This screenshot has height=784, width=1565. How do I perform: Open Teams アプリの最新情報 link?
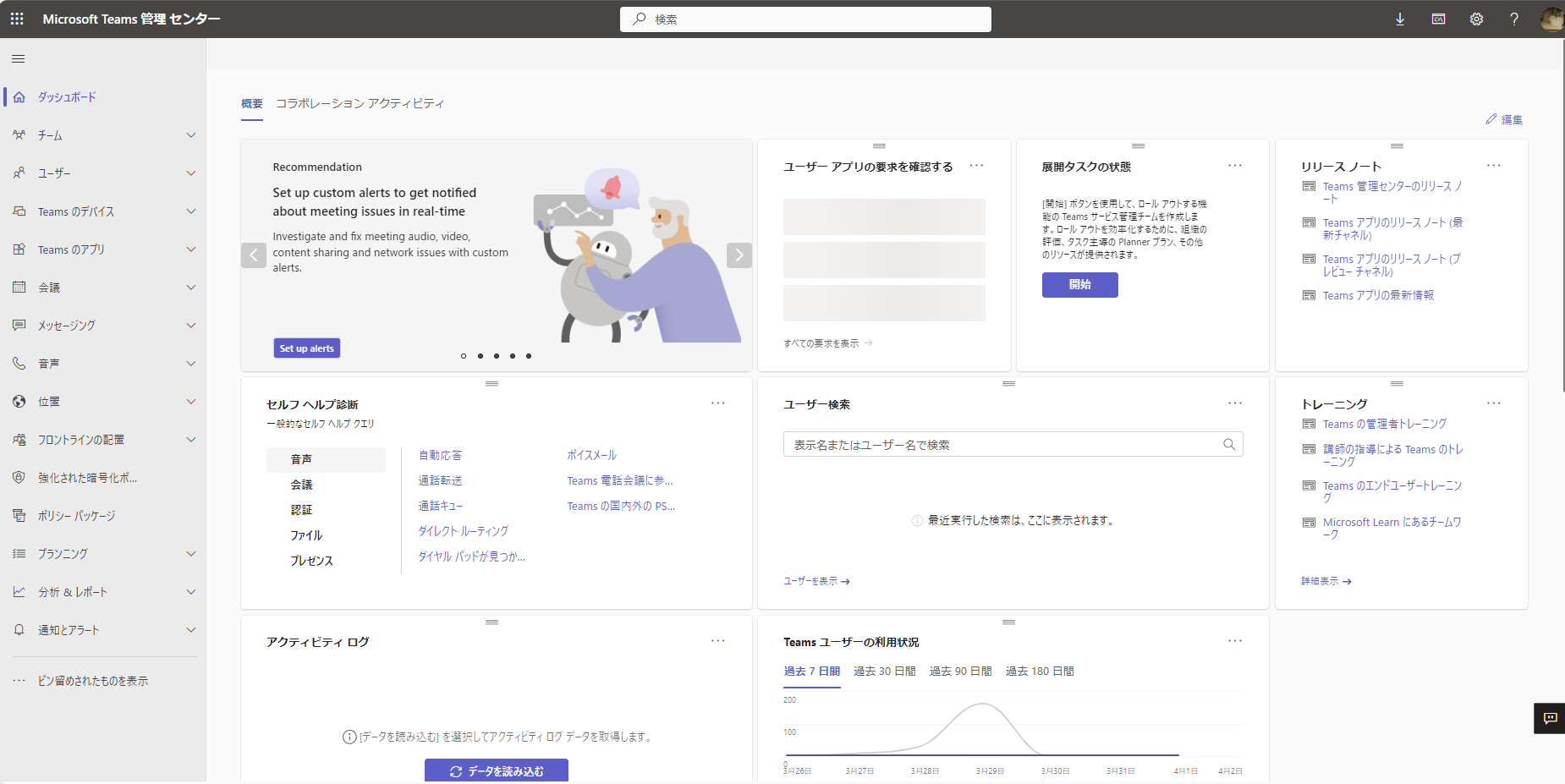[x=1378, y=295]
